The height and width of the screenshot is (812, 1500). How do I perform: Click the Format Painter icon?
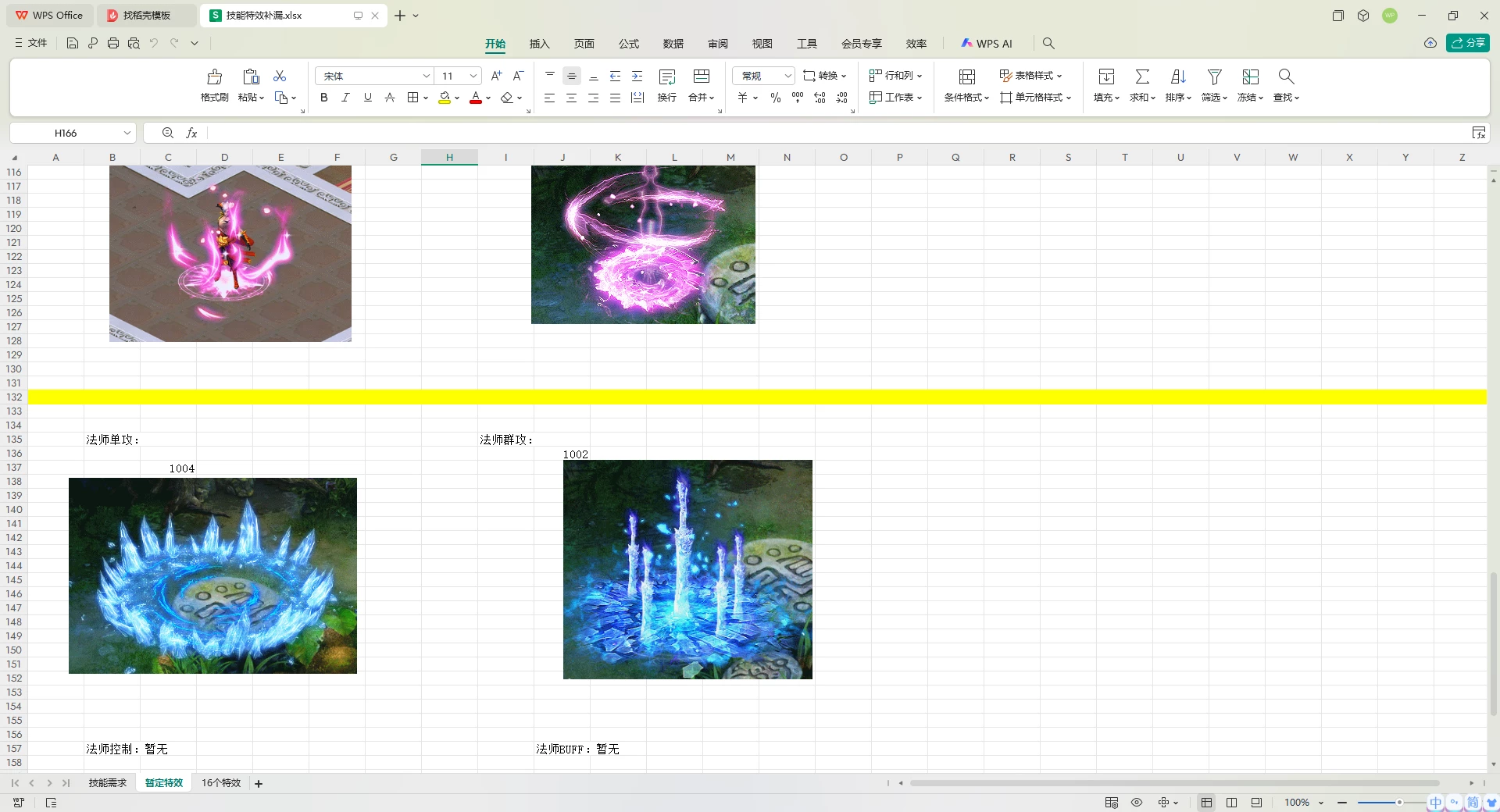point(214,77)
